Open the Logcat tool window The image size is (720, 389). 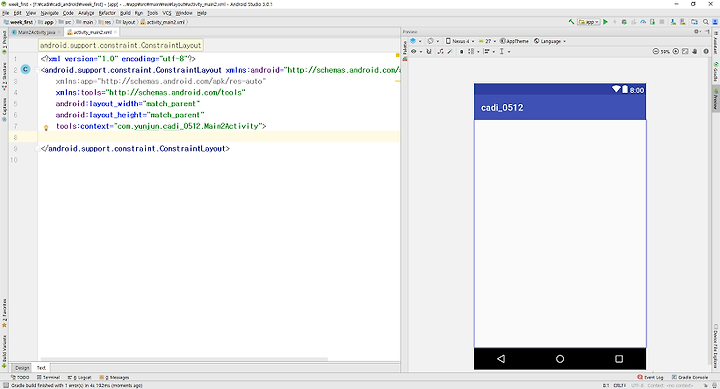79,377
